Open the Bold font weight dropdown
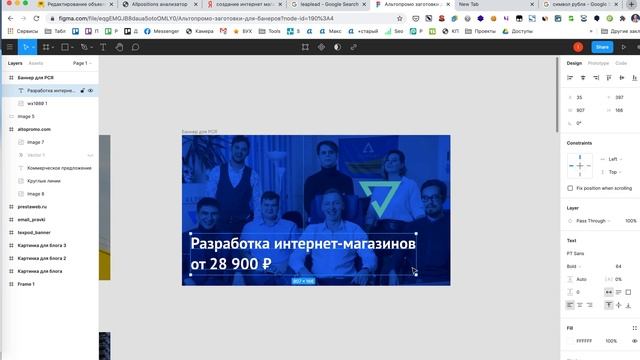Image resolution: width=640 pixels, height=360 pixels. click(574, 266)
